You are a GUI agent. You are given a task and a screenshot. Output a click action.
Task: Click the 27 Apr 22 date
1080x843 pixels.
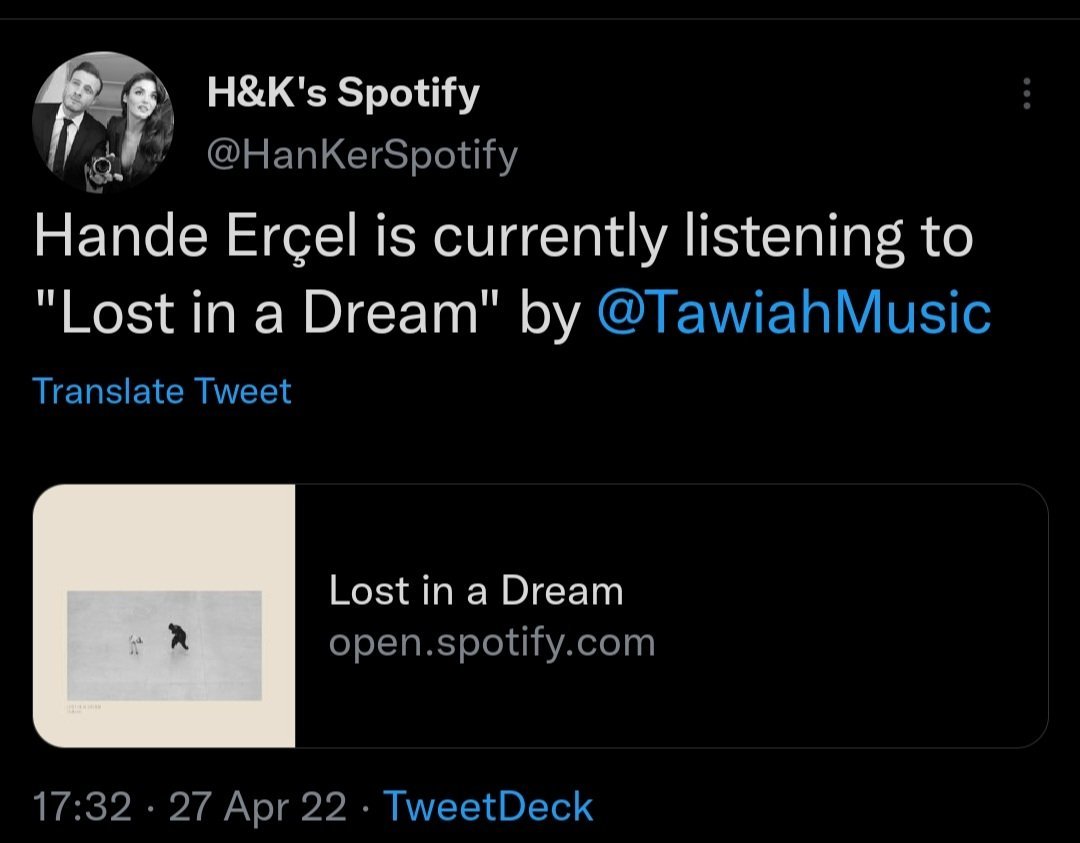(x=258, y=806)
